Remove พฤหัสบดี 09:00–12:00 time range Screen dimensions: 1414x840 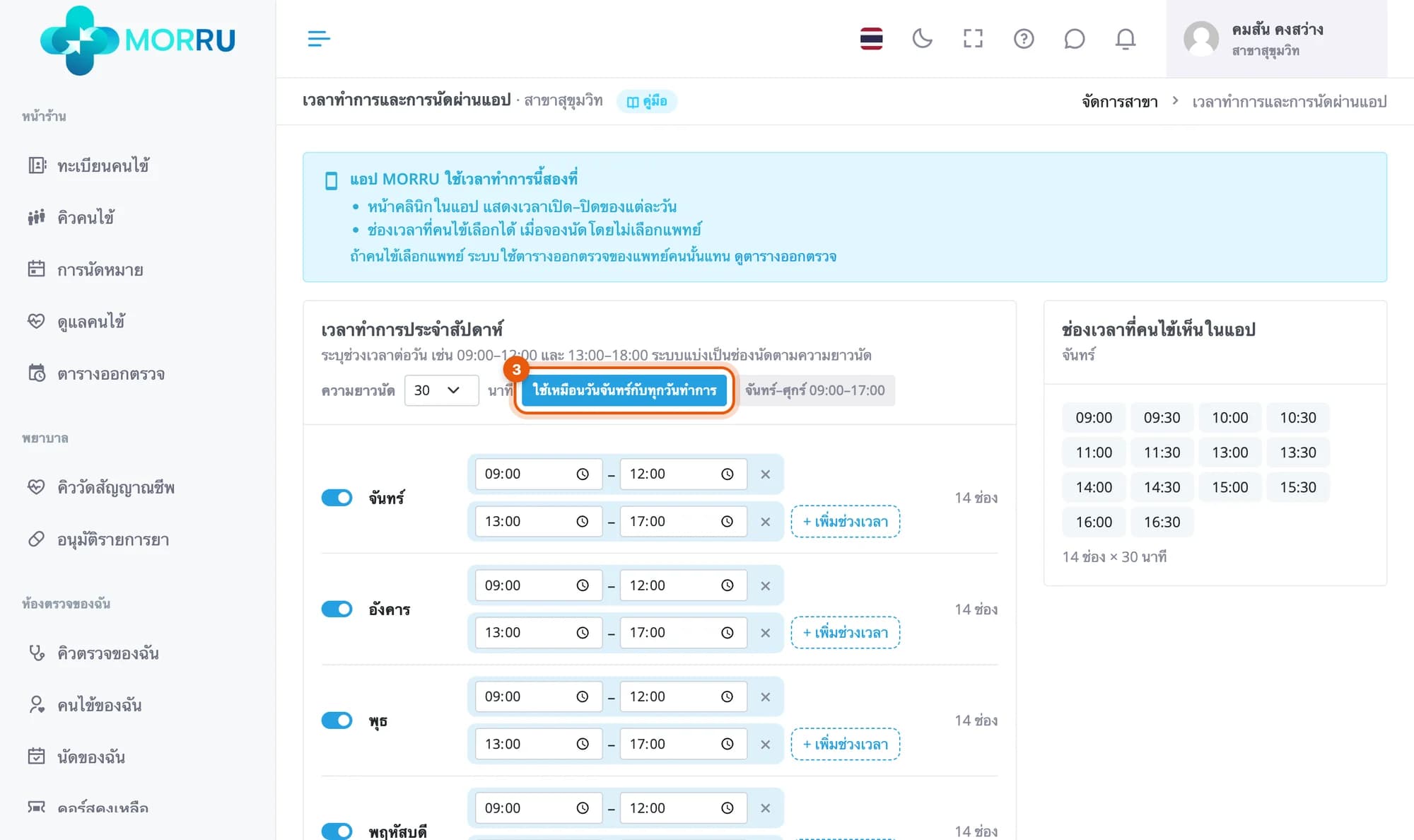click(x=765, y=808)
